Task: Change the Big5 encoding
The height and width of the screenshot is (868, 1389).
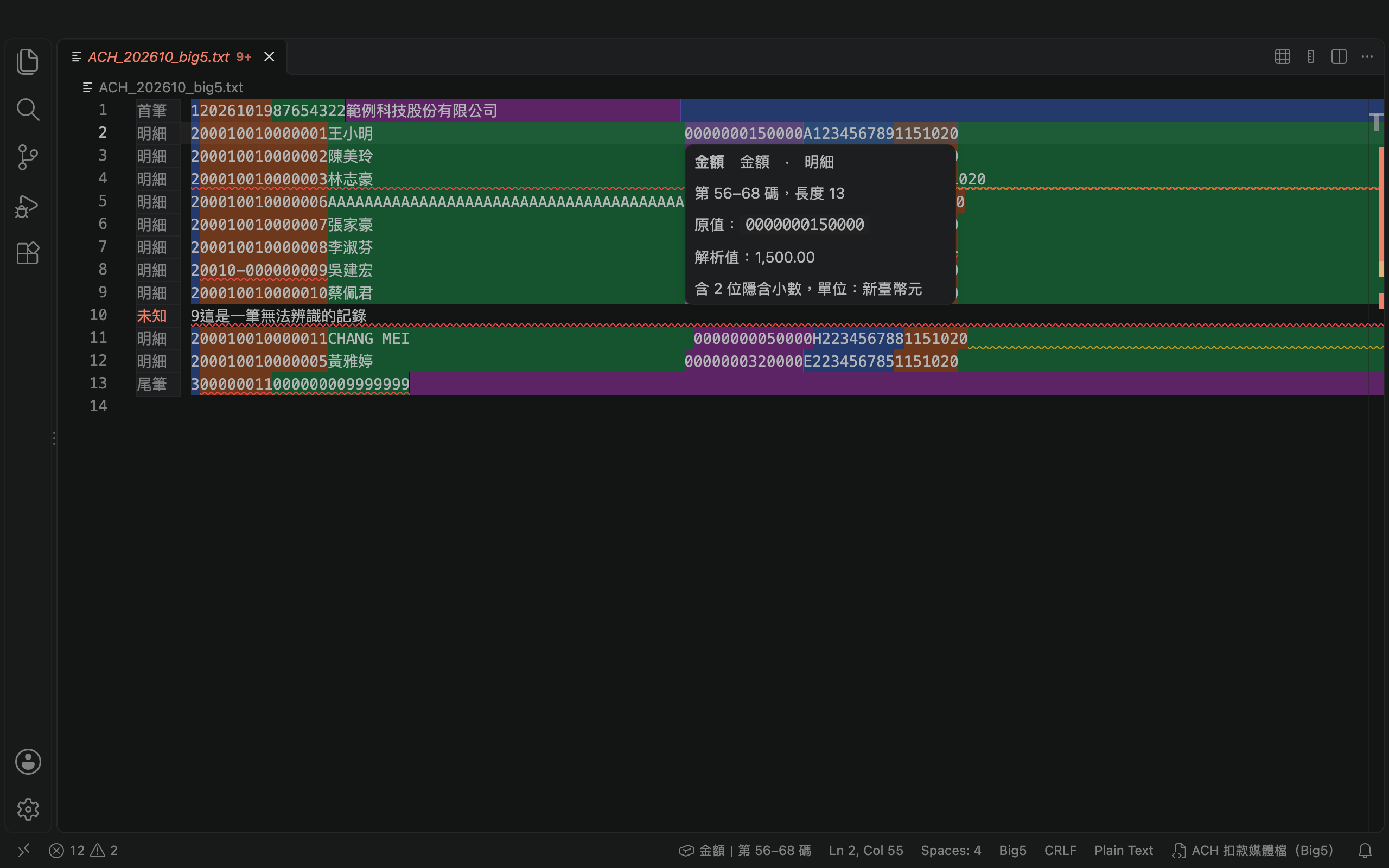Action: (1012, 850)
